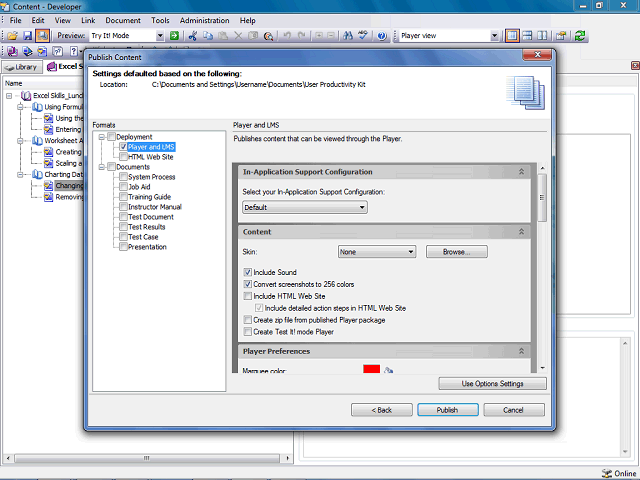
Task: Click the Open folder toolbar icon
Action: [x=12, y=36]
